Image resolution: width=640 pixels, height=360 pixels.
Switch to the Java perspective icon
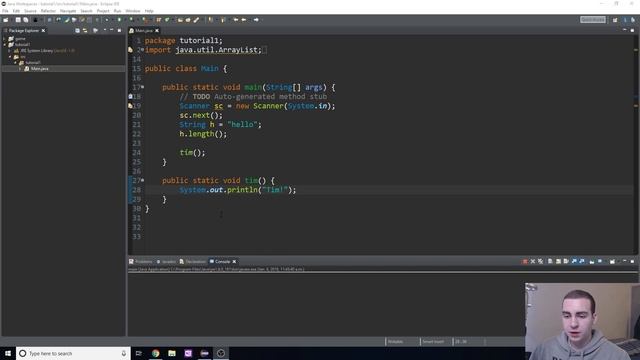pyautogui.click(x=625, y=20)
